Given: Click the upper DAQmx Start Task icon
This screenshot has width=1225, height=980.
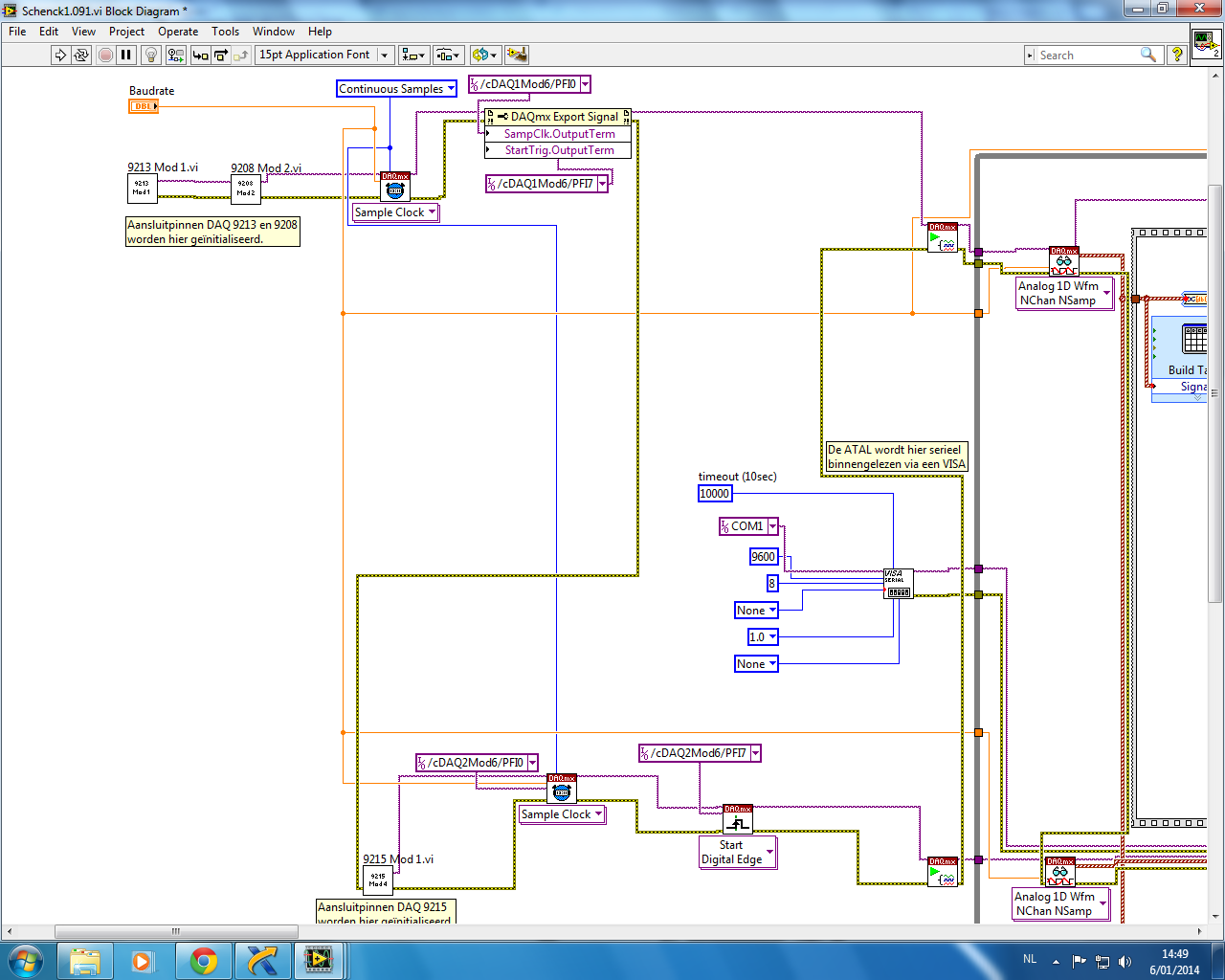Looking at the screenshot, I should [x=943, y=237].
